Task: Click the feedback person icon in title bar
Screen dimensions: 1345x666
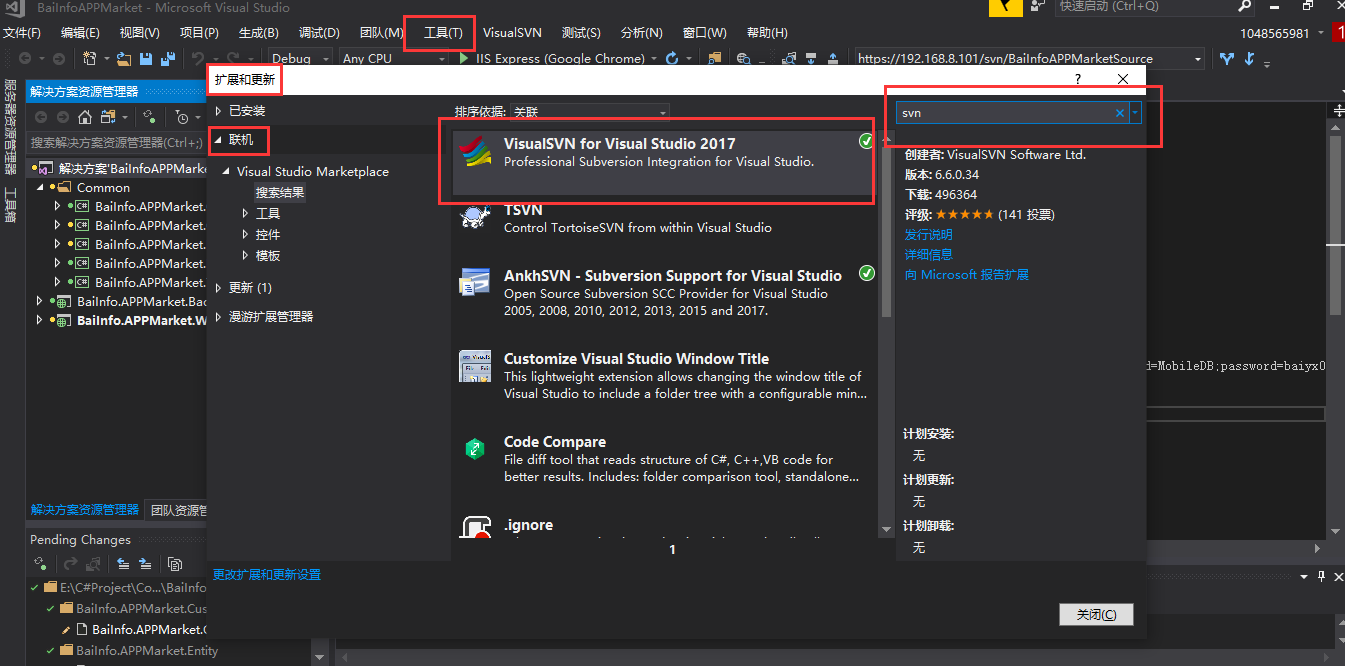Action: coord(1038,6)
